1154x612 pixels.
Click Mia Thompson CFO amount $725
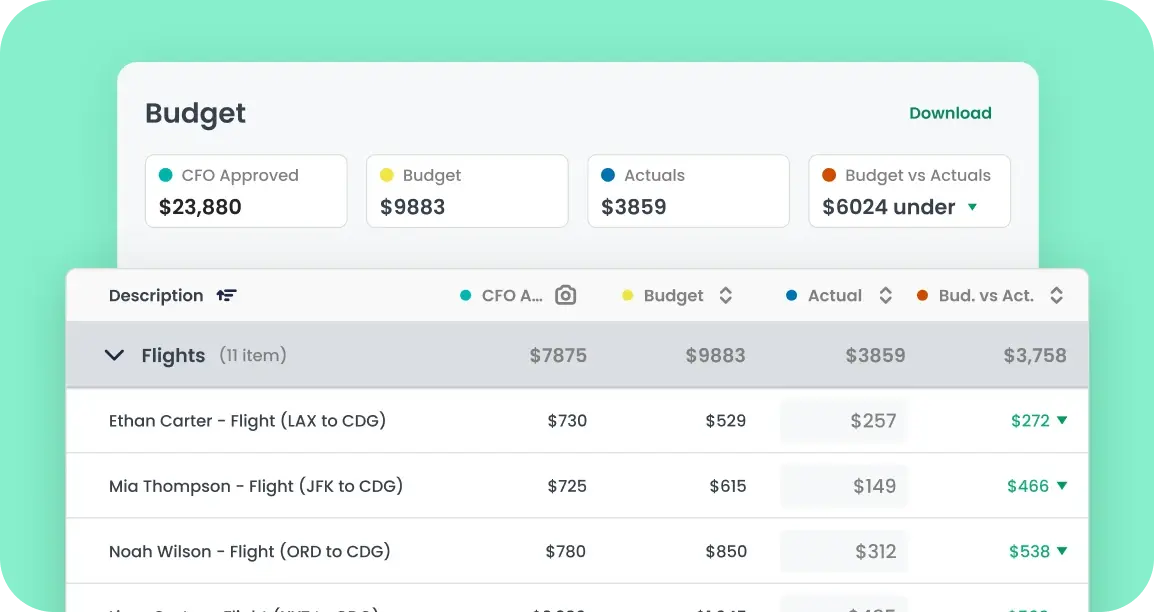click(567, 486)
